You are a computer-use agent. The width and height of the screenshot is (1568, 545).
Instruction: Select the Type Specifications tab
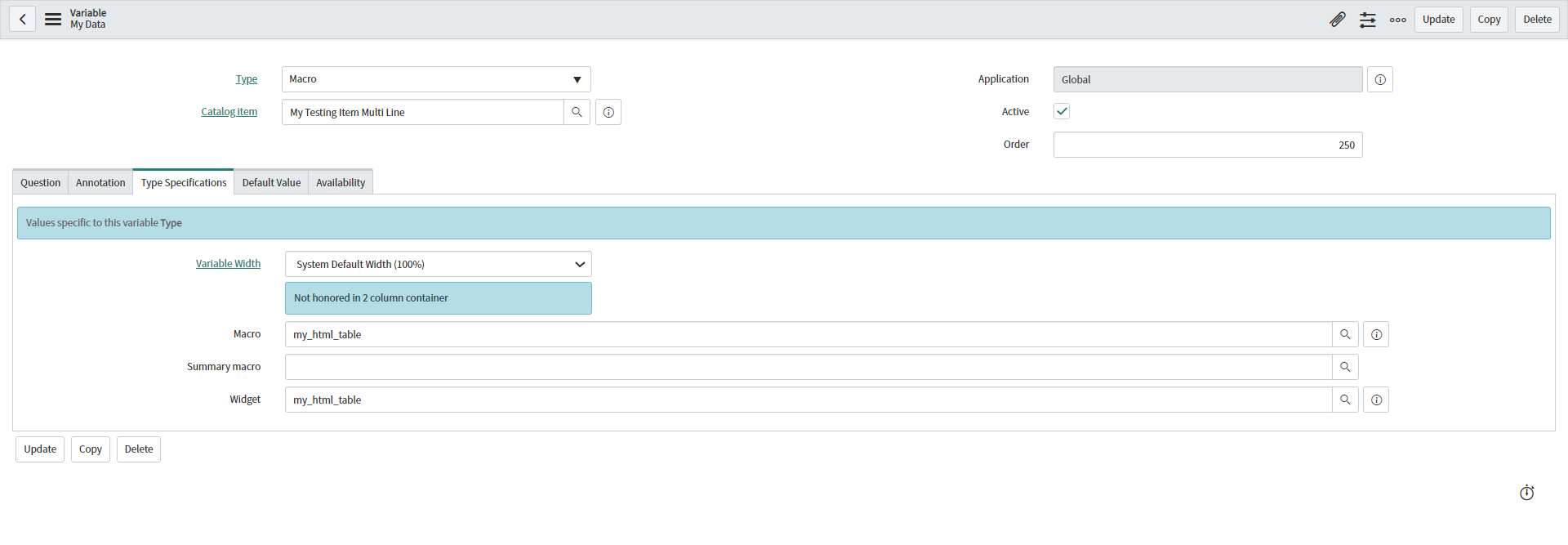pos(184,182)
